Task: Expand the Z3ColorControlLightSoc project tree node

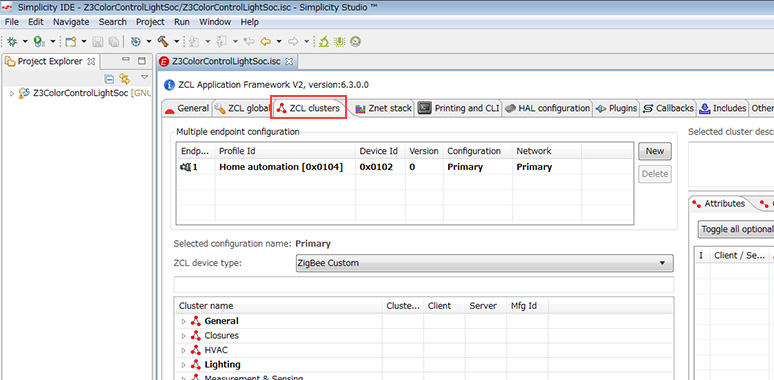Action: [12, 93]
